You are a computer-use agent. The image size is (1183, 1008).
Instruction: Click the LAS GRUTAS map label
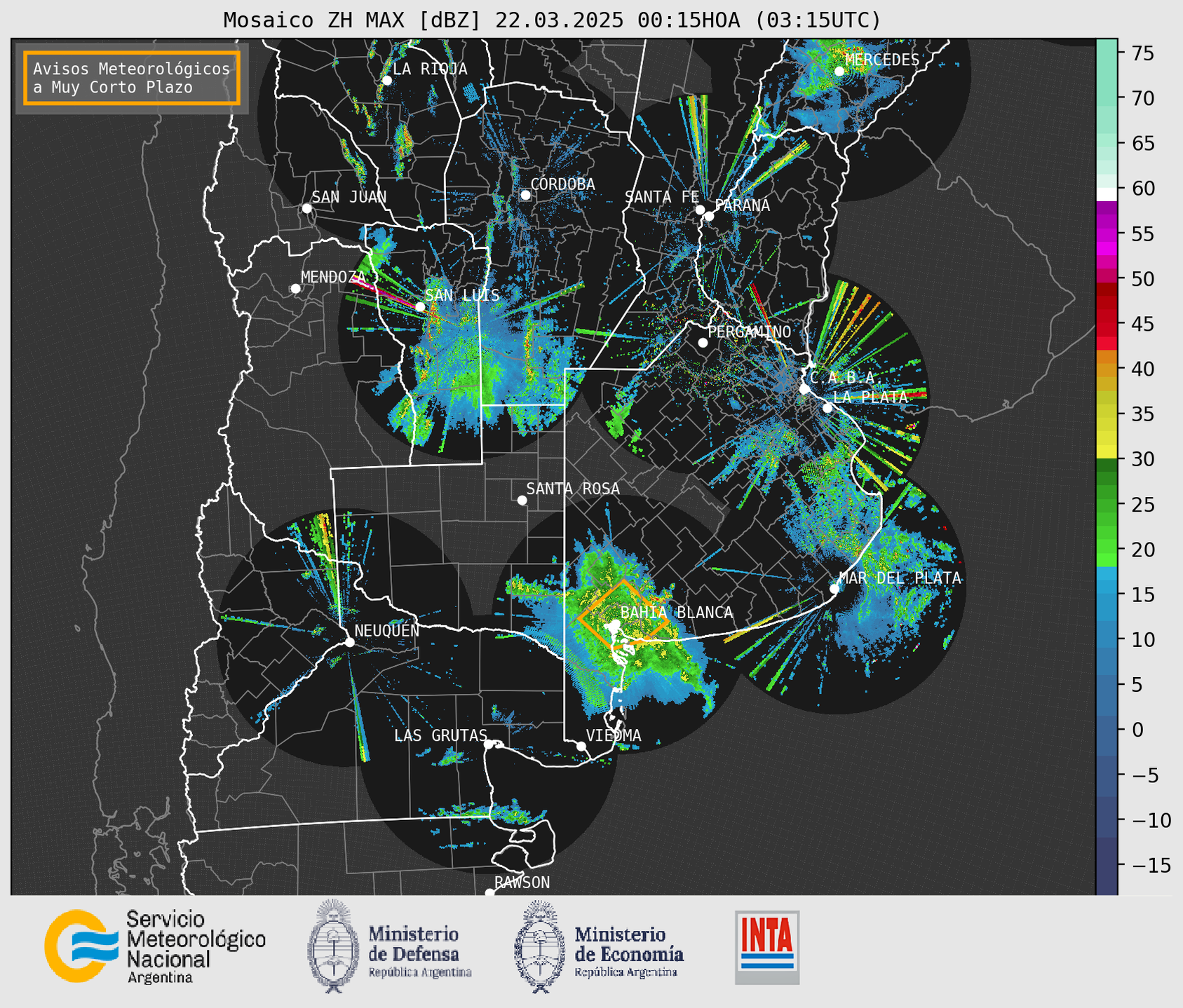pos(440,735)
